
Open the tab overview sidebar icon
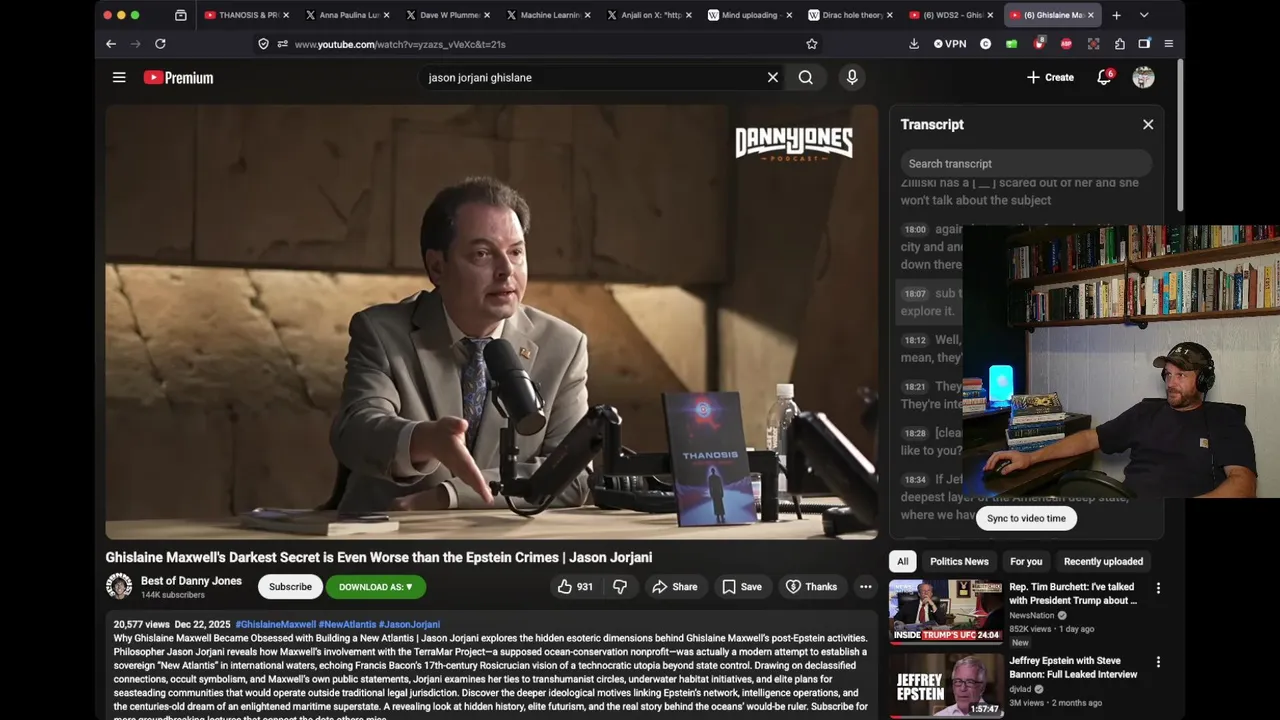click(180, 15)
